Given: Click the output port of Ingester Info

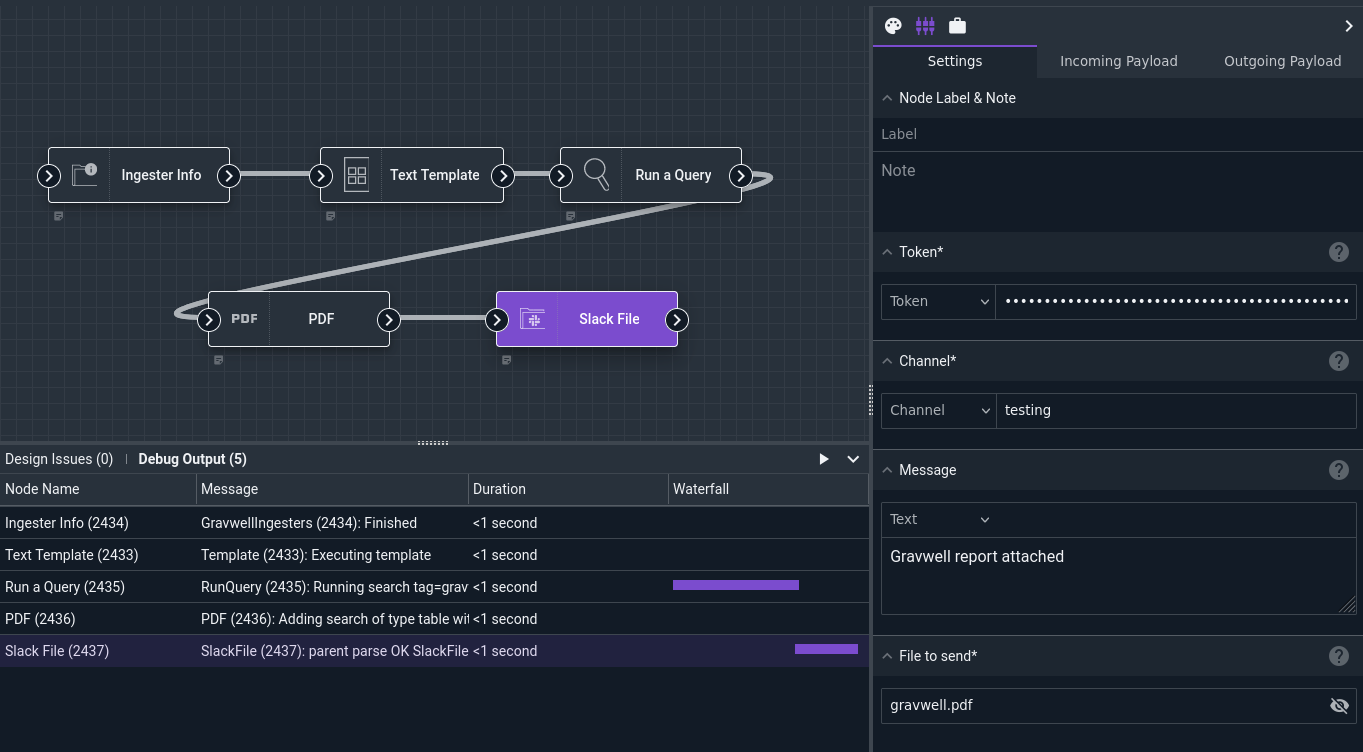Looking at the screenshot, I should pyautogui.click(x=229, y=176).
